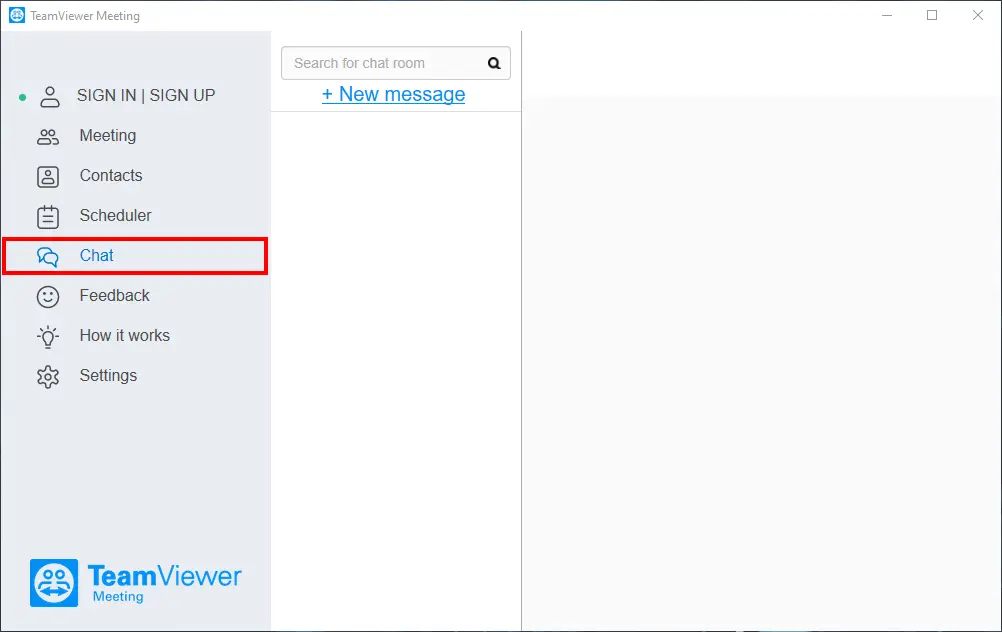1002x632 pixels.
Task: Close the TeamViewer Meeting window
Action: pyautogui.click(x=978, y=15)
